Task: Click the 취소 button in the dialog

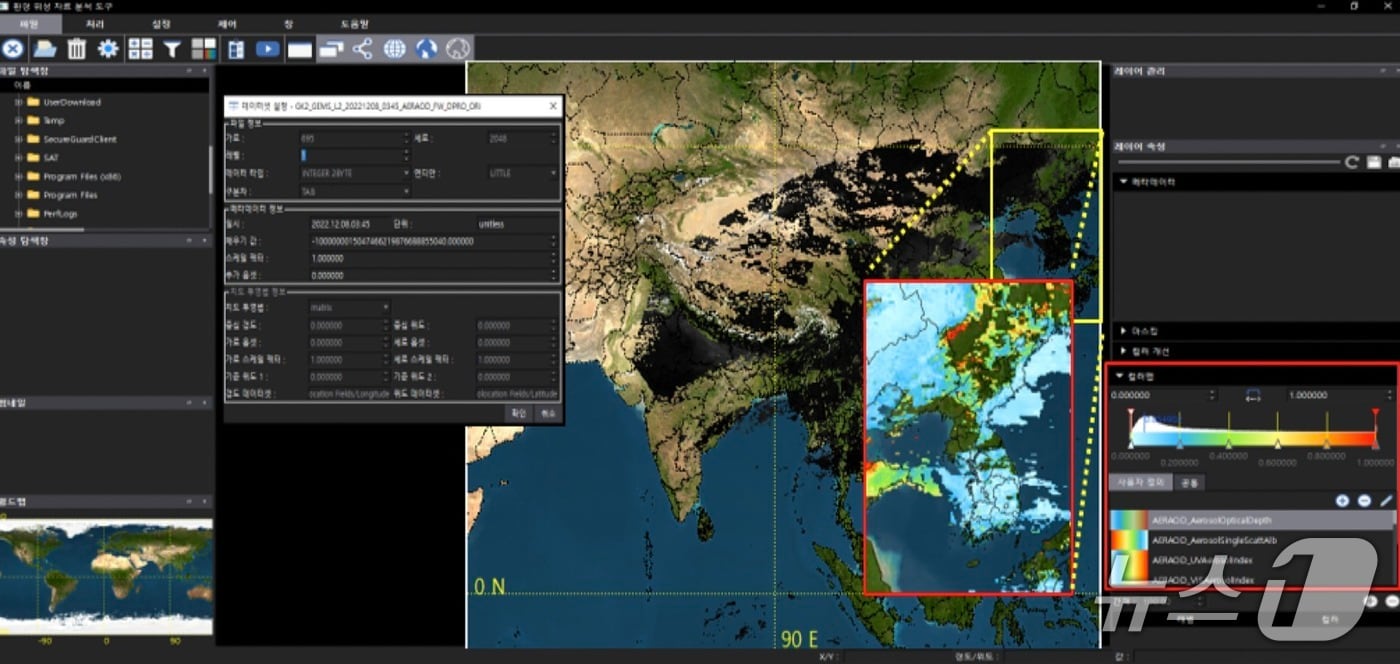Action: coord(547,413)
